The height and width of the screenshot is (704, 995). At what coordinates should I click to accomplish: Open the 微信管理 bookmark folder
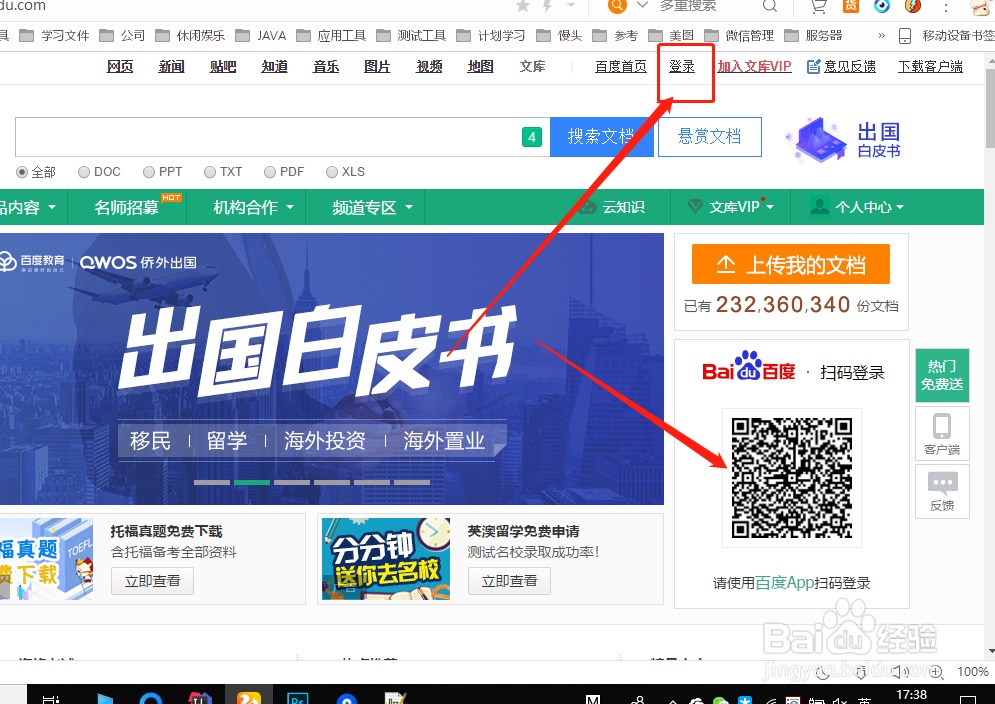tap(739, 36)
